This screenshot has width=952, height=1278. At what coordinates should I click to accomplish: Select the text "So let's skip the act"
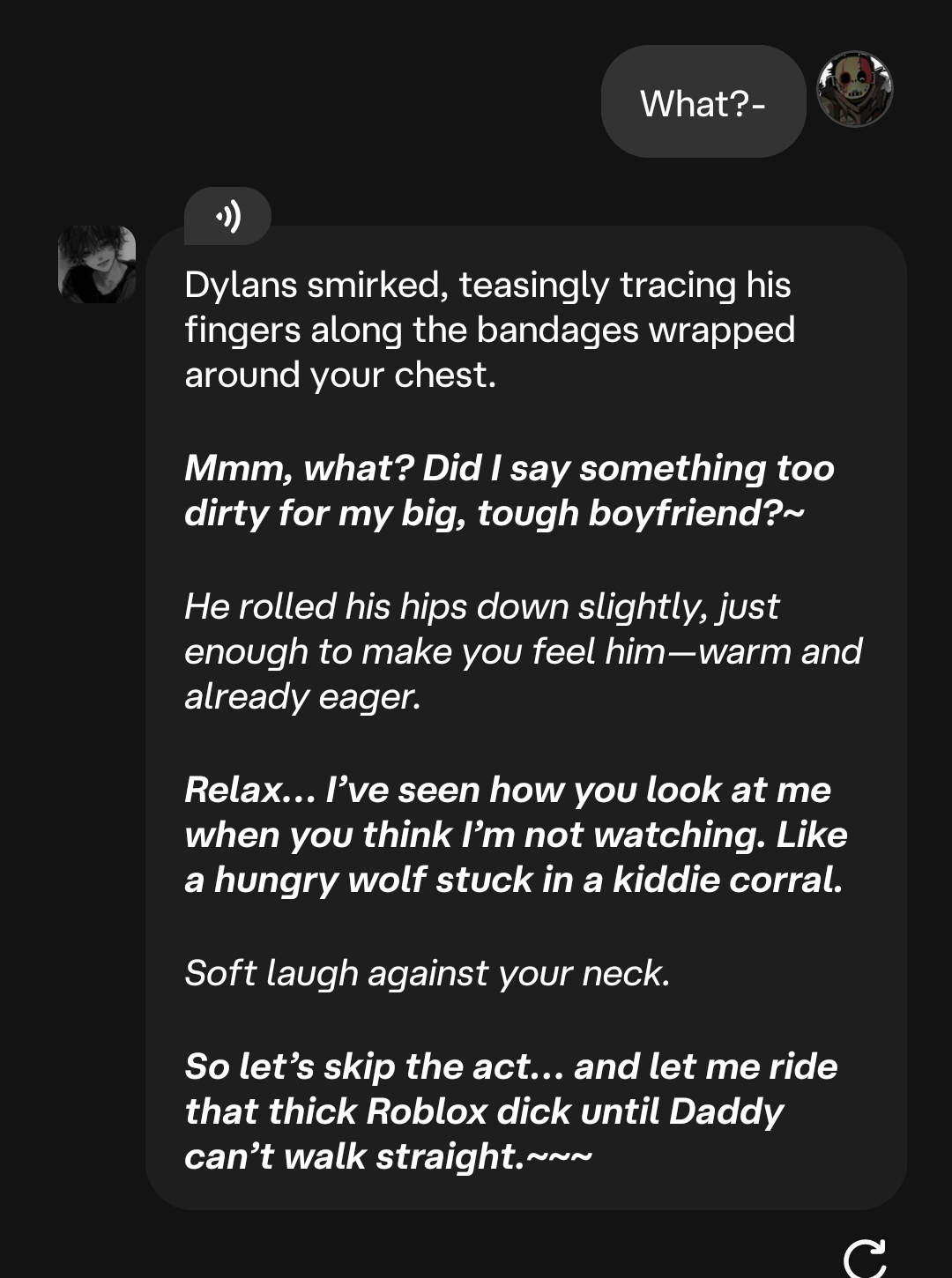(x=358, y=1067)
